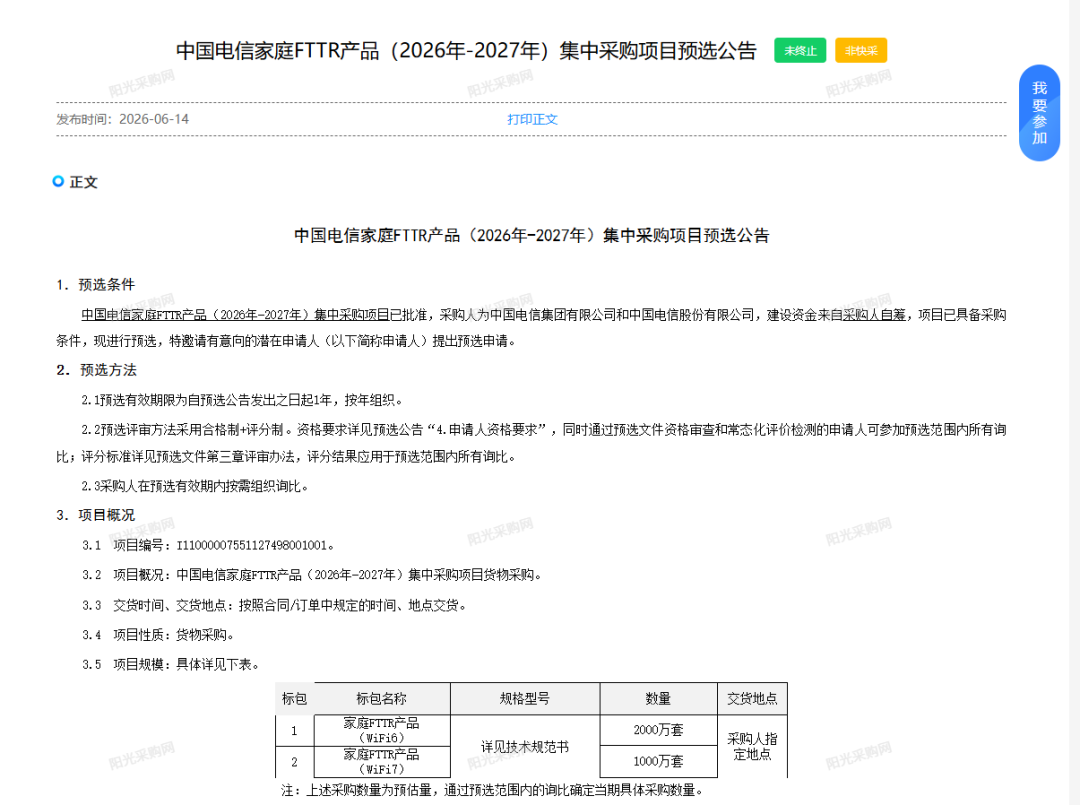Click the 数量 column header

click(x=658, y=699)
